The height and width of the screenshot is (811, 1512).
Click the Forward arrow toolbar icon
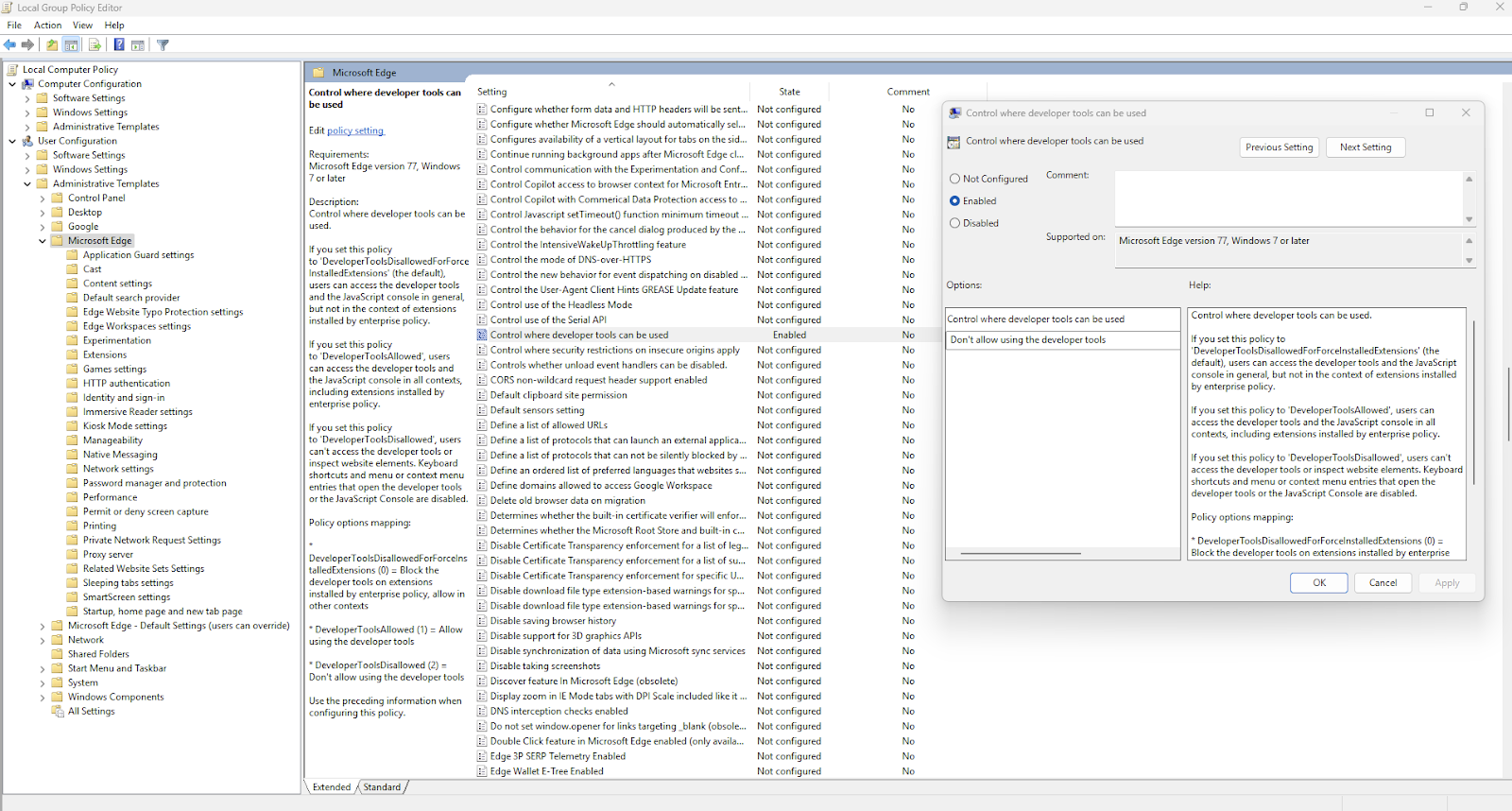(27, 44)
